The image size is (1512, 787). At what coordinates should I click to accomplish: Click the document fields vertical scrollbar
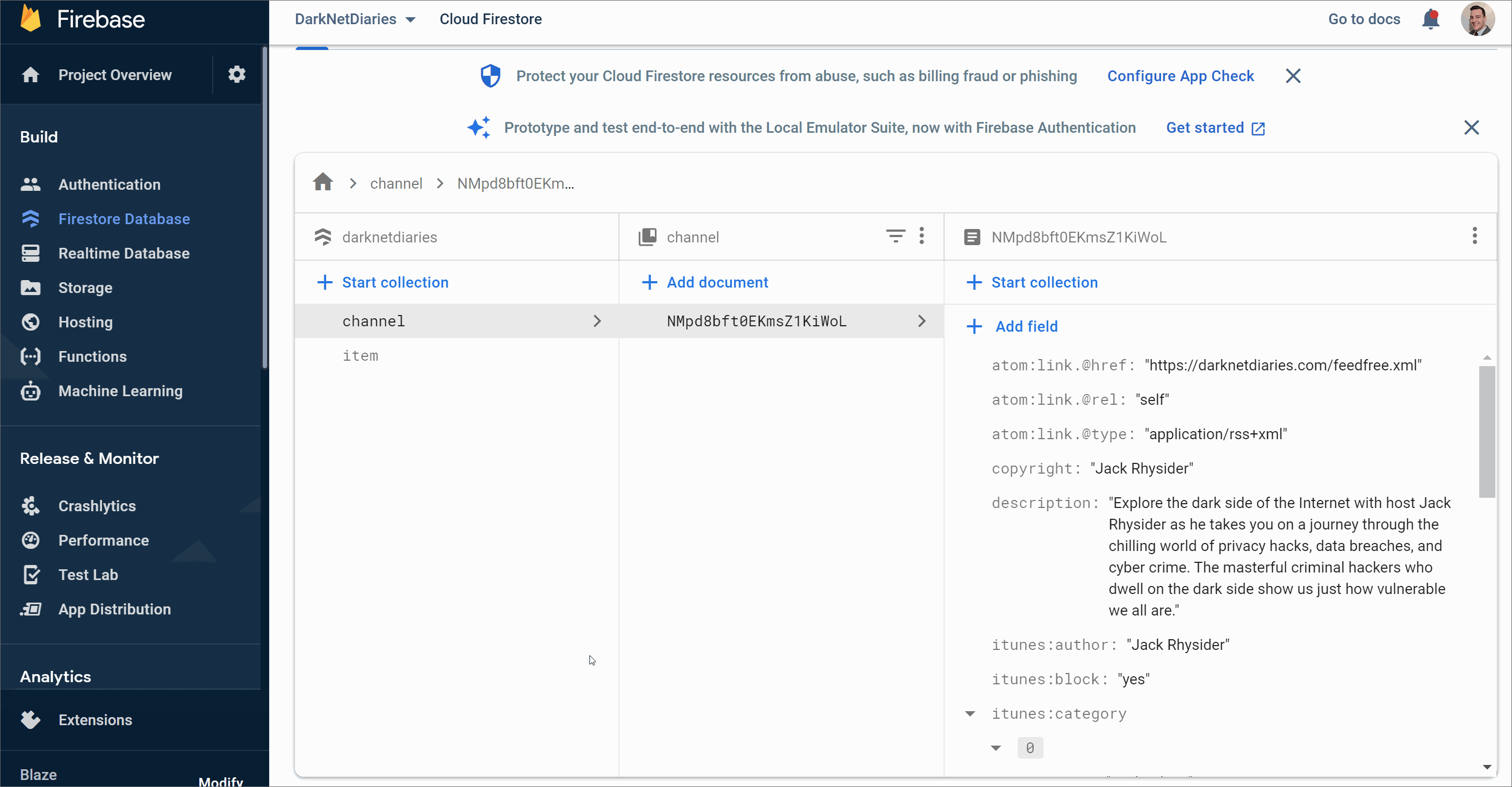tap(1487, 432)
